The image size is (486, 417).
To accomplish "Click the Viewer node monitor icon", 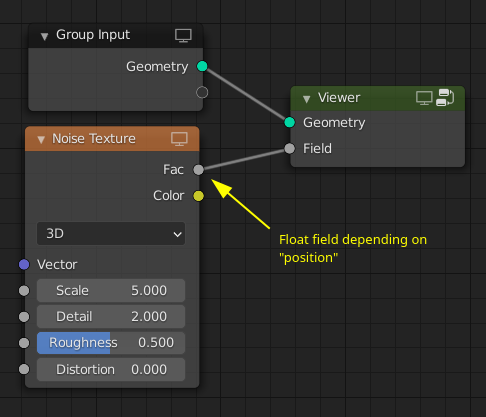I will click(x=424, y=98).
